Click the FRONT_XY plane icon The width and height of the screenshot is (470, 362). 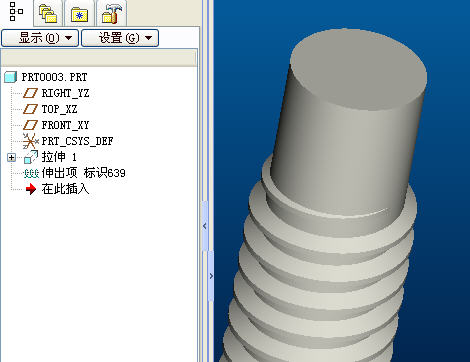click(x=30, y=125)
